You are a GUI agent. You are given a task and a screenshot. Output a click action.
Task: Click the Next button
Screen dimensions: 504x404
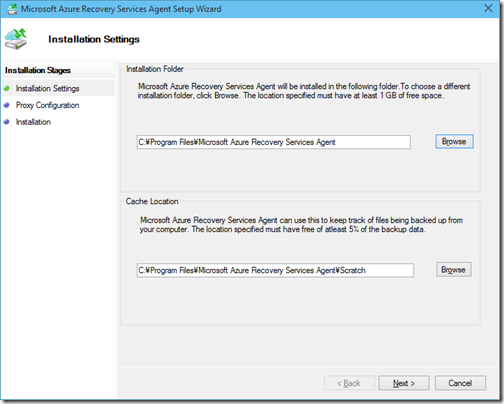tap(404, 383)
